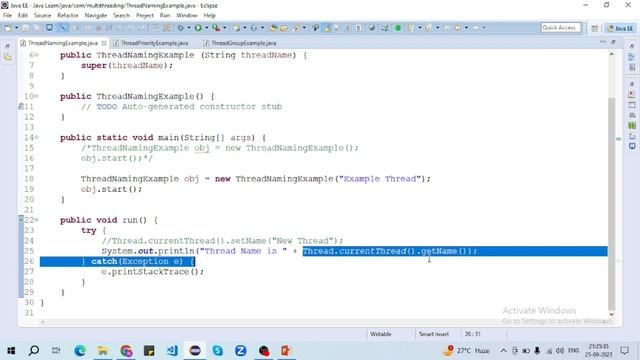Open the Project menu
This screenshot has width=640, height=360.
click(145, 16)
